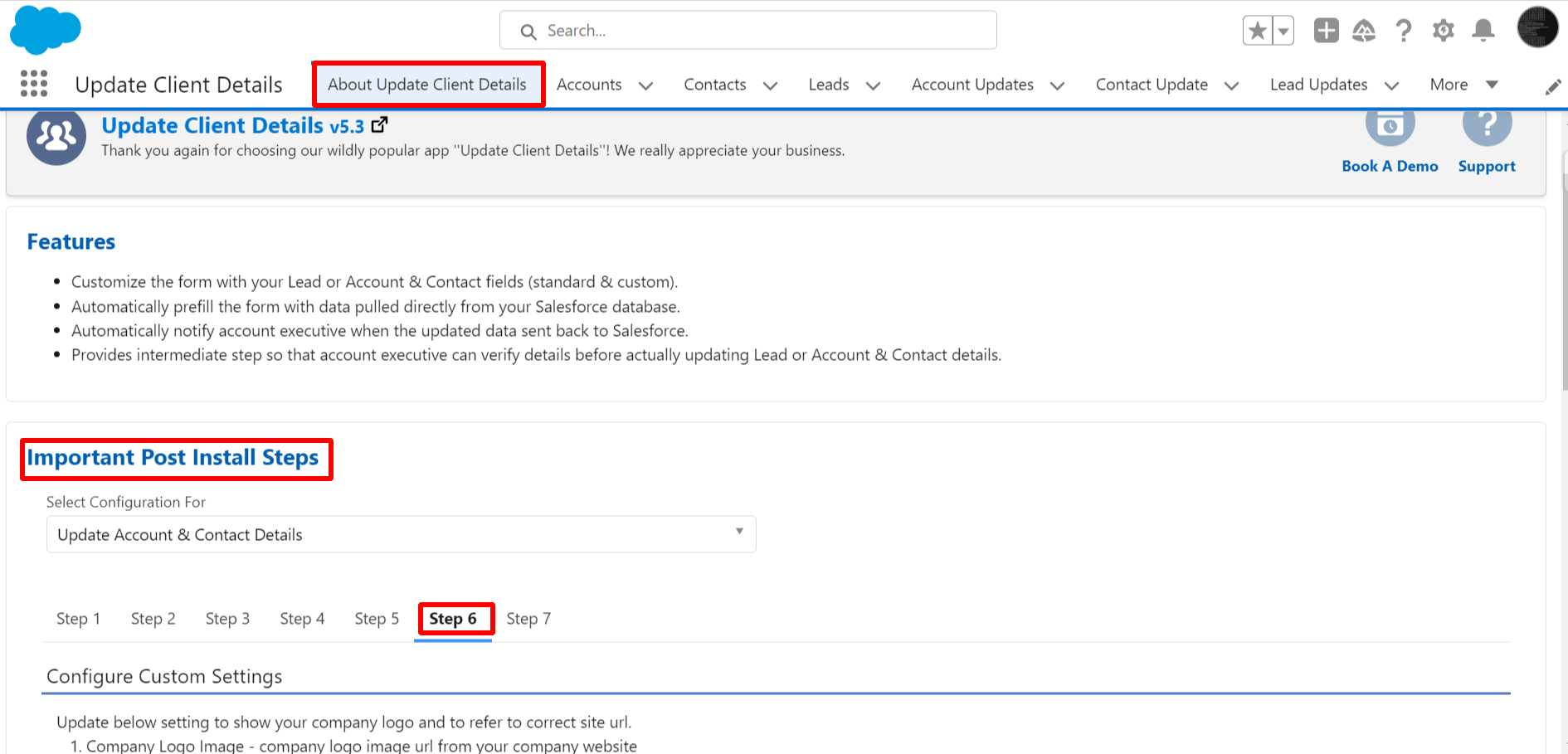Open the Contacts tab

pyautogui.click(x=715, y=85)
